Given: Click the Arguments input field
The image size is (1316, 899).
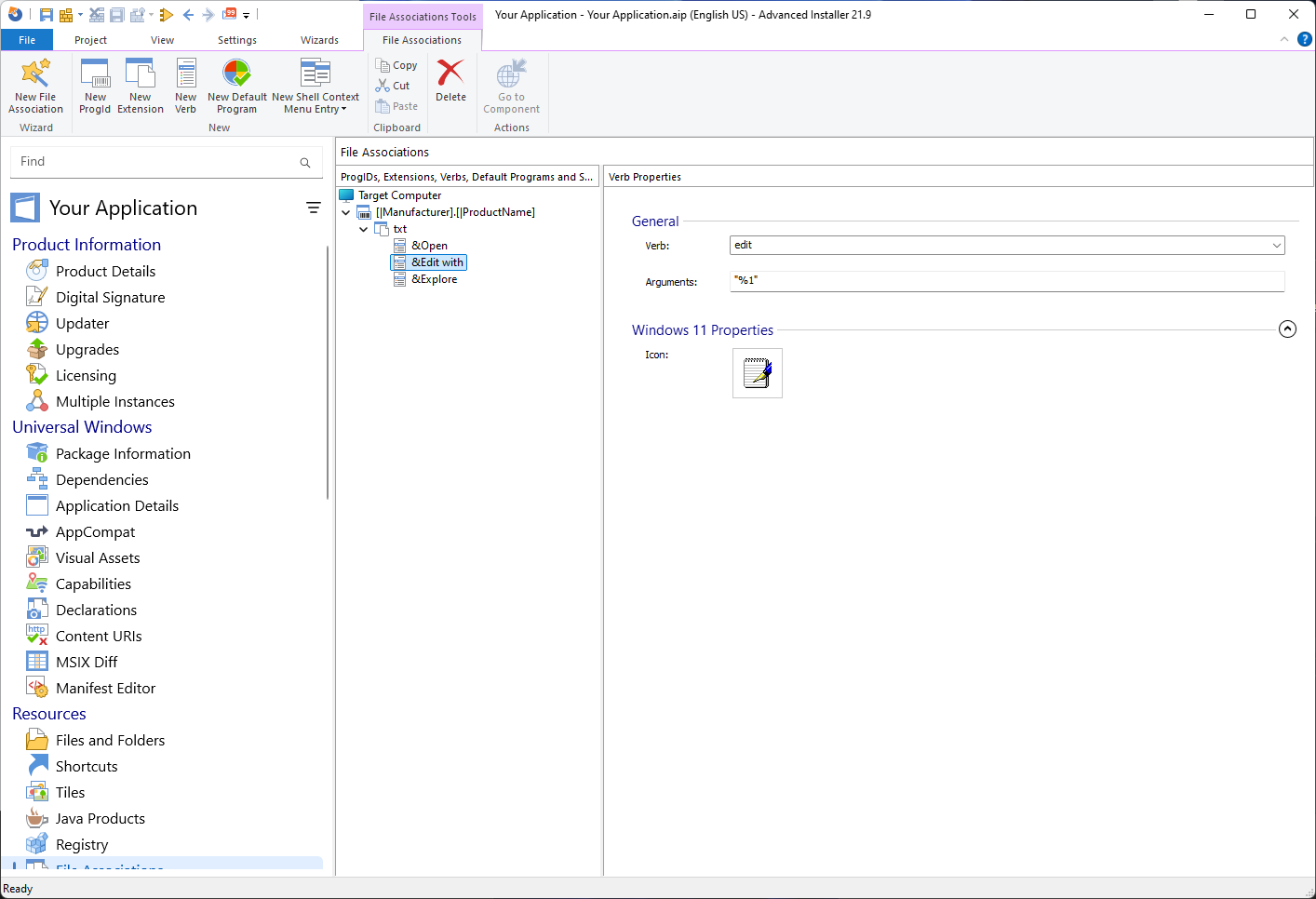Looking at the screenshot, I should [1007, 281].
